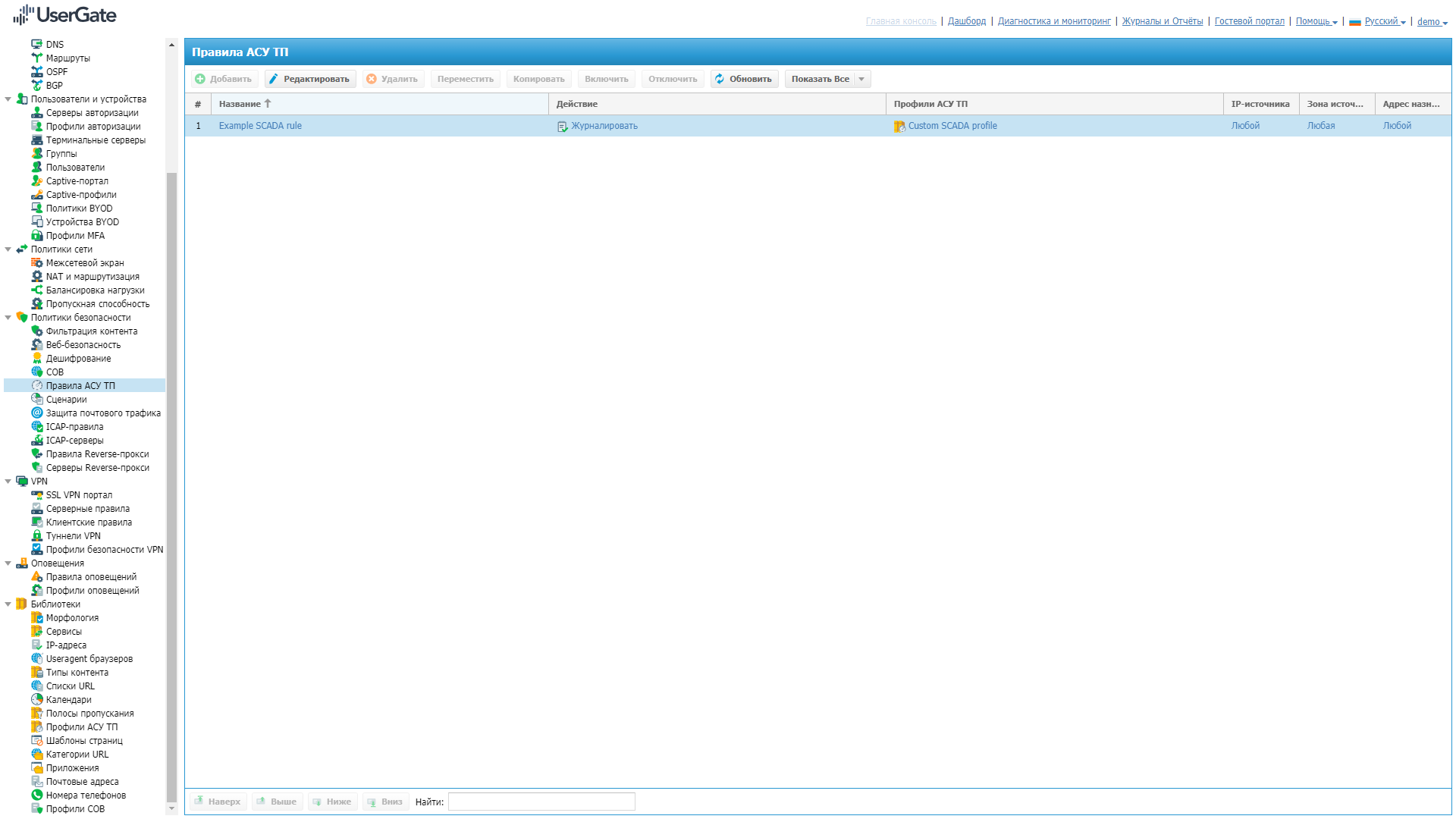
Task: Click the pencil icon on Редактировать button
Action: [x=274, y=79]
